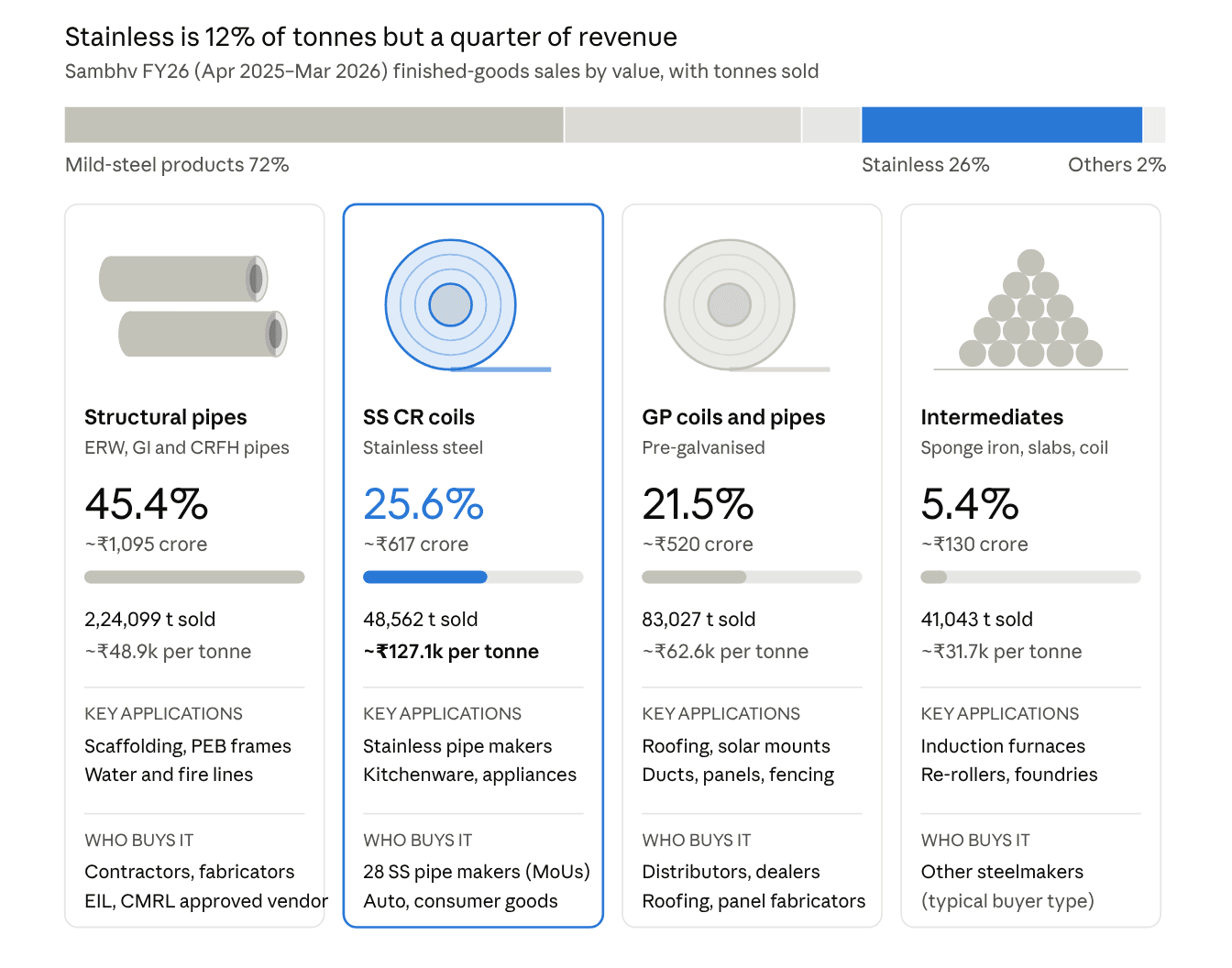
Task: Click '41,043 t sold' value
Action: click(976, 620)
